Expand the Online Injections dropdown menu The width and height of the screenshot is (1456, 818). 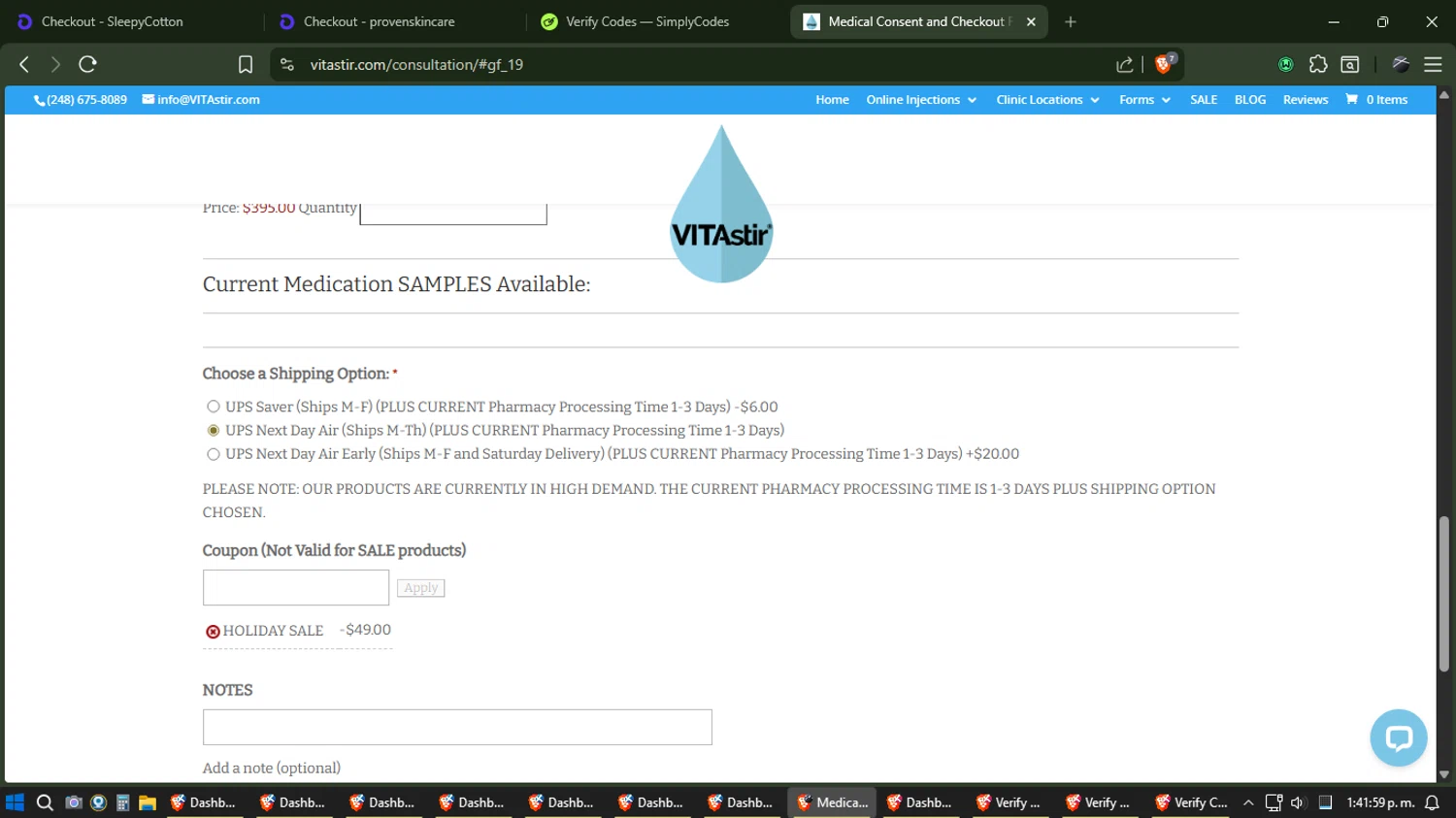coord(921,100)
